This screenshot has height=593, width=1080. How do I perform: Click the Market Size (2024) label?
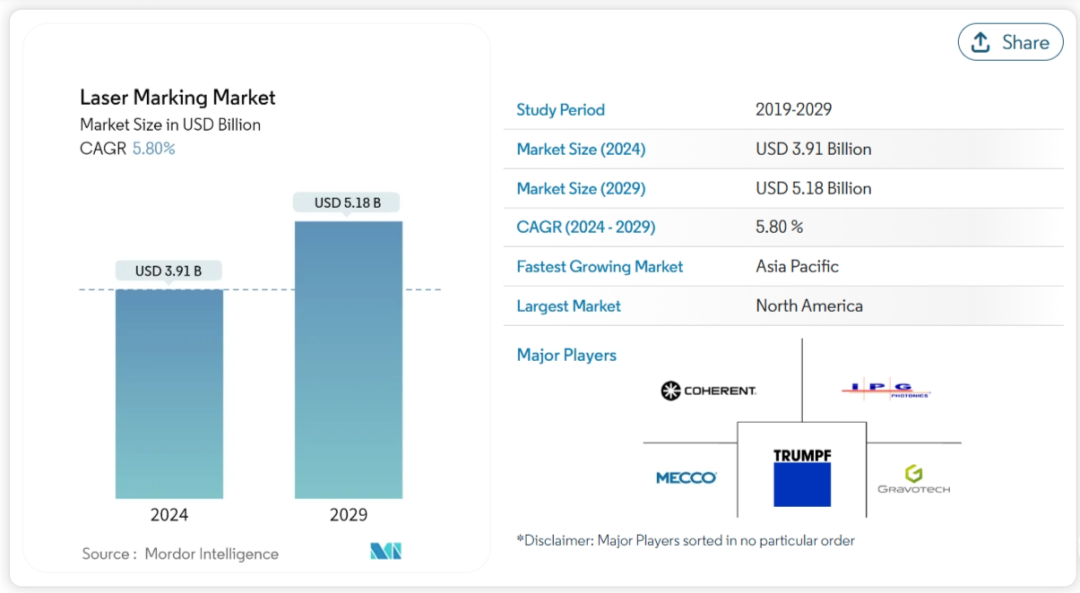[x=581, y=149]
